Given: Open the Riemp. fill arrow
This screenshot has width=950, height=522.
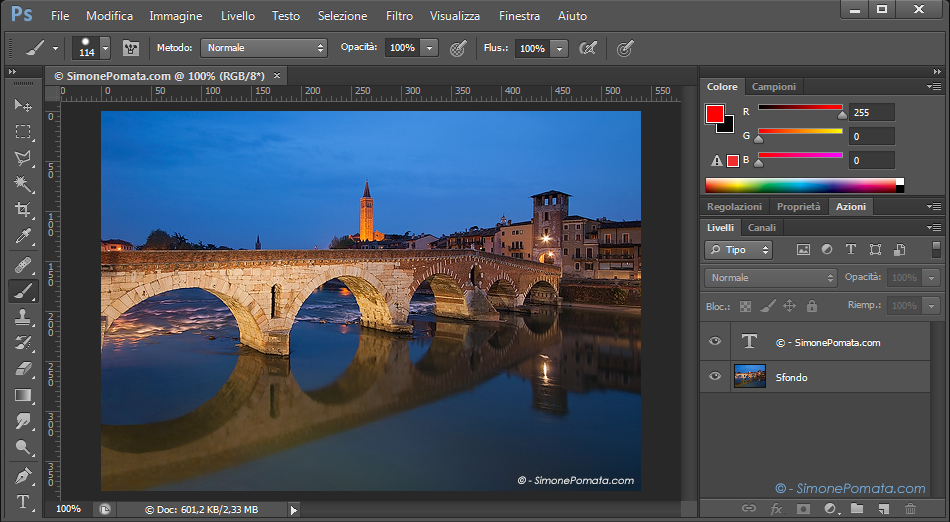Looking at the screenshot, I should tap(931, 306).
